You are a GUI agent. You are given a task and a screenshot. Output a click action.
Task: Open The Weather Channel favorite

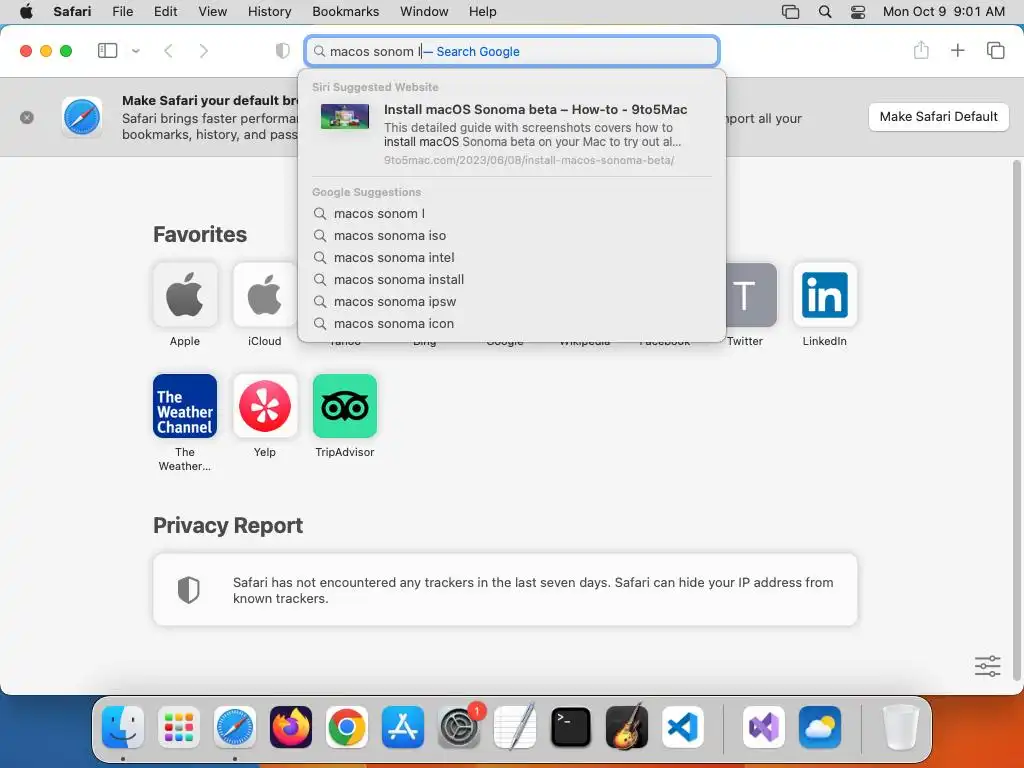[x=185, y=406]
